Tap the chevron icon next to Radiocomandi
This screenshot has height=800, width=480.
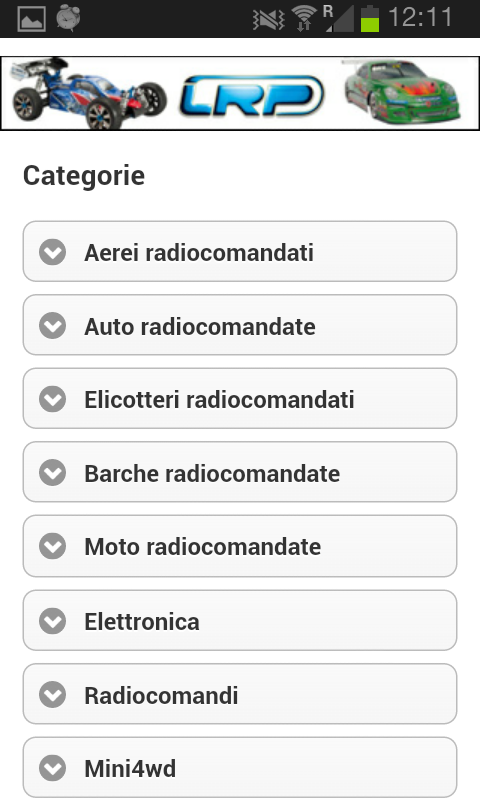coord(53,694)
